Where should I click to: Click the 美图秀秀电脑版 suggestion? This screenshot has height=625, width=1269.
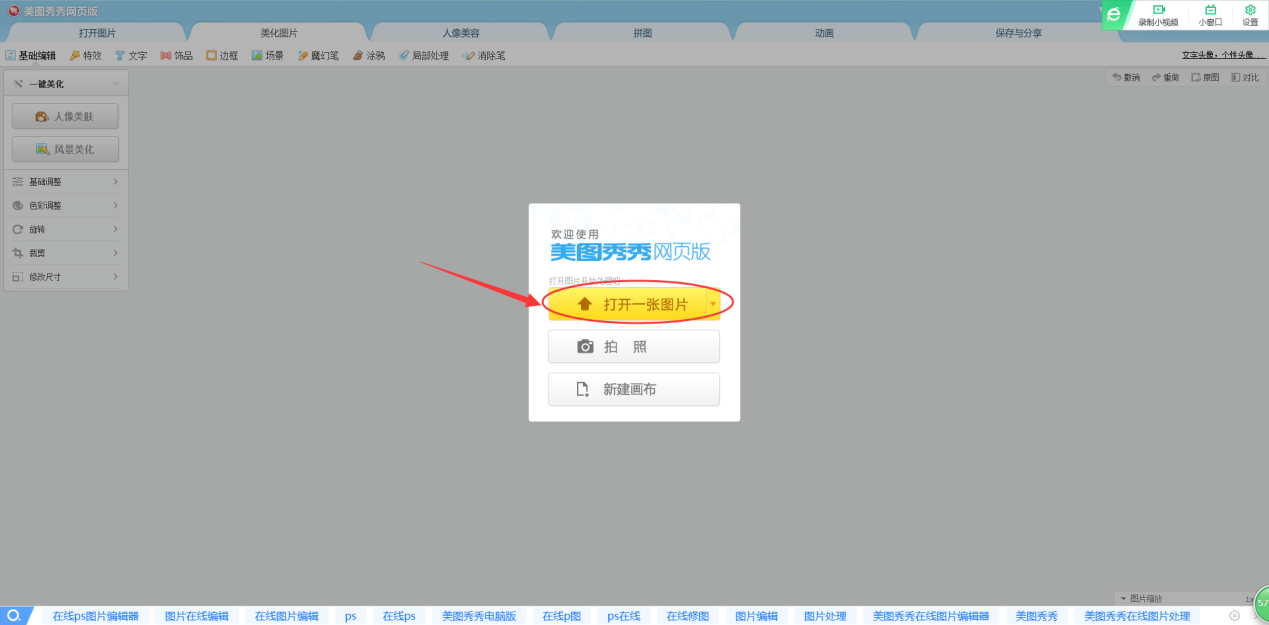[x=479, y=616]
